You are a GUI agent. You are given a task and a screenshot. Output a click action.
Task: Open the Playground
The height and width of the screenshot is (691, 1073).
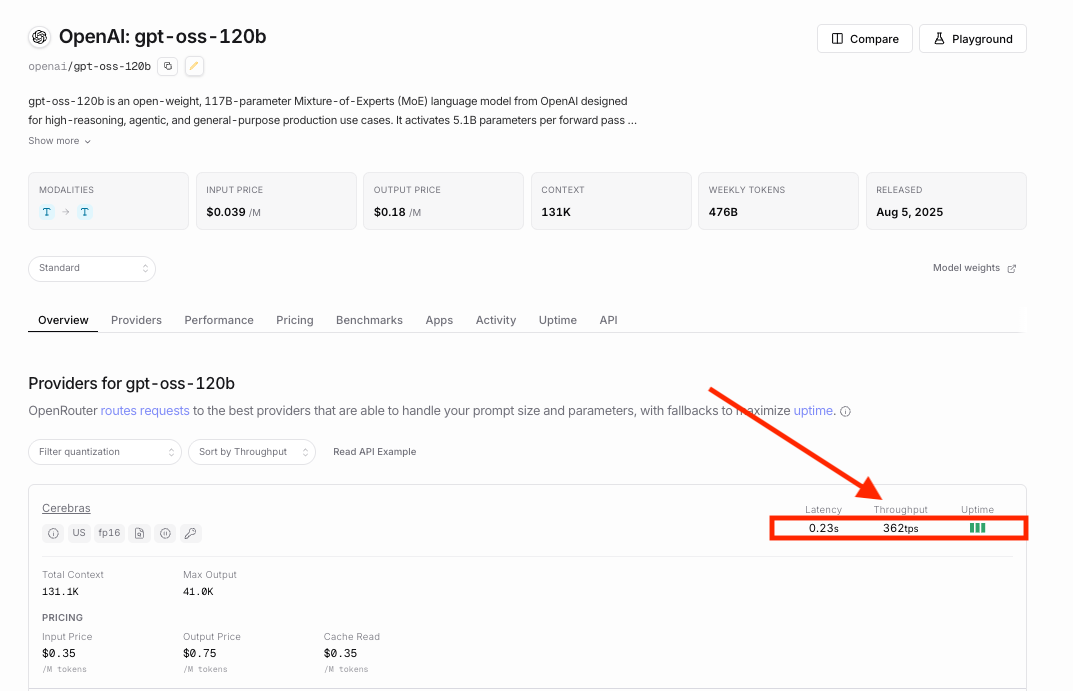(x=972, y=39)
